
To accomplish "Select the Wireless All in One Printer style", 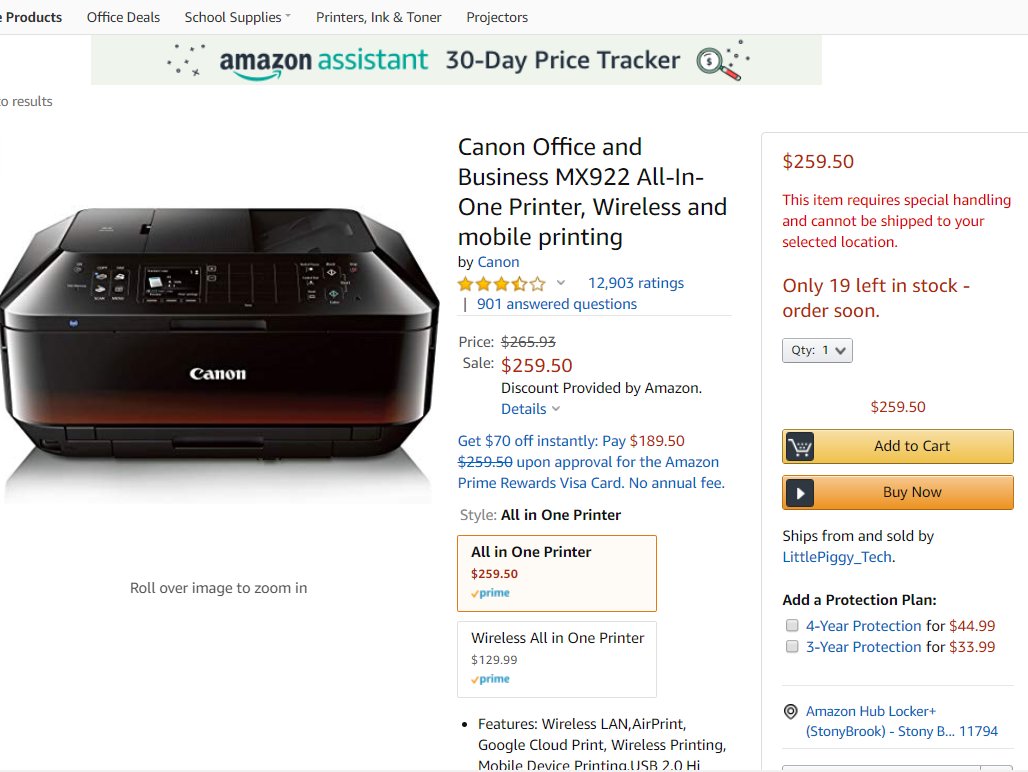I will tap(557, 658).
